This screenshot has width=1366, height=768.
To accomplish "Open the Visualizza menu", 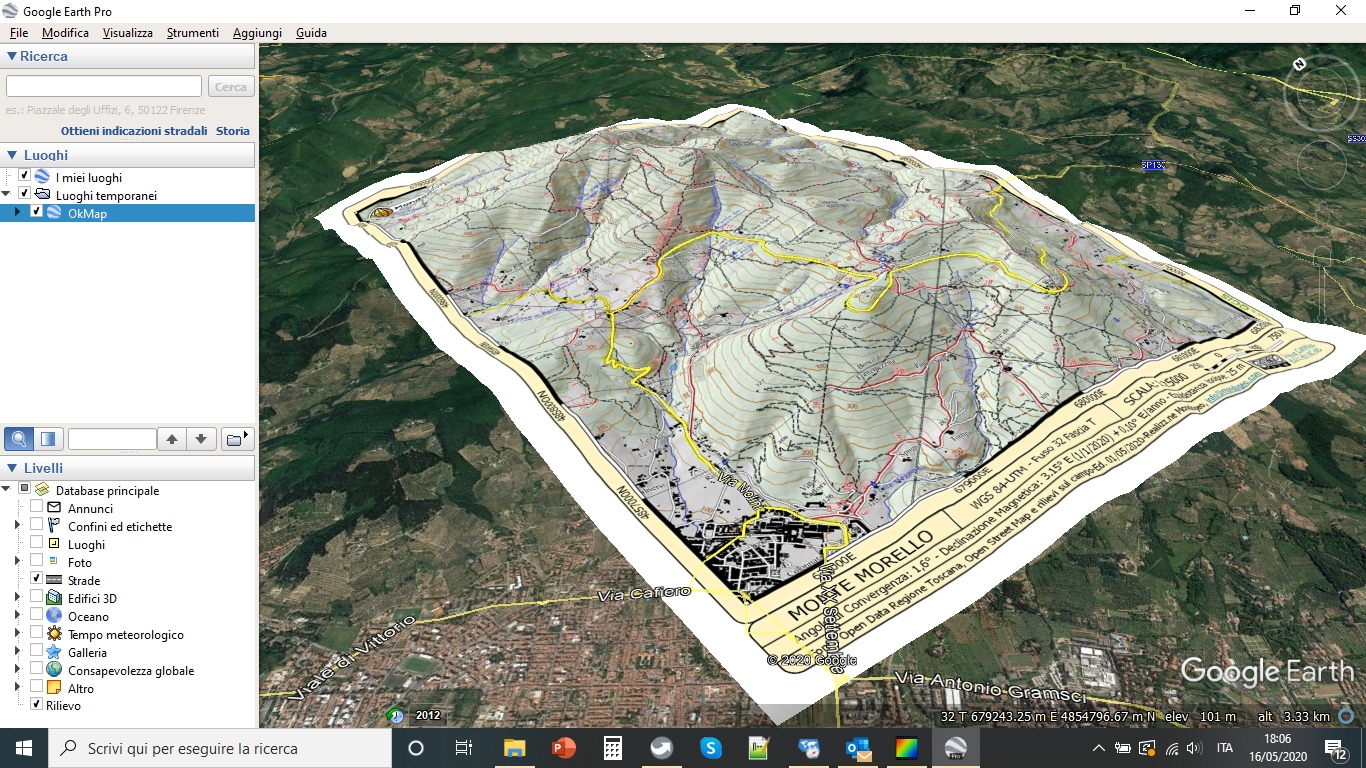I will tap(127, 33).
